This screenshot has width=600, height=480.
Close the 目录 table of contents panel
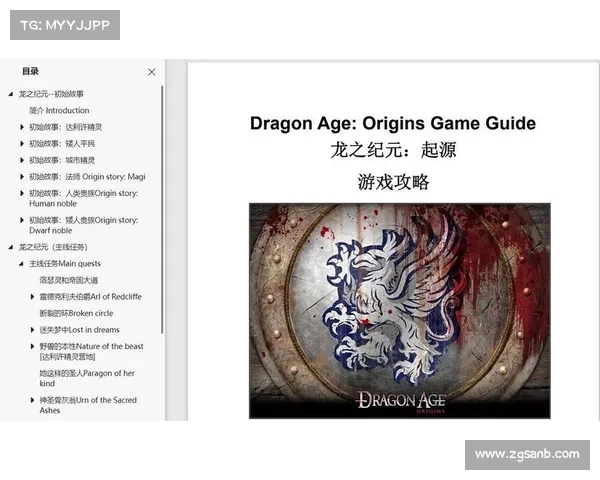[x=152, y=72]
